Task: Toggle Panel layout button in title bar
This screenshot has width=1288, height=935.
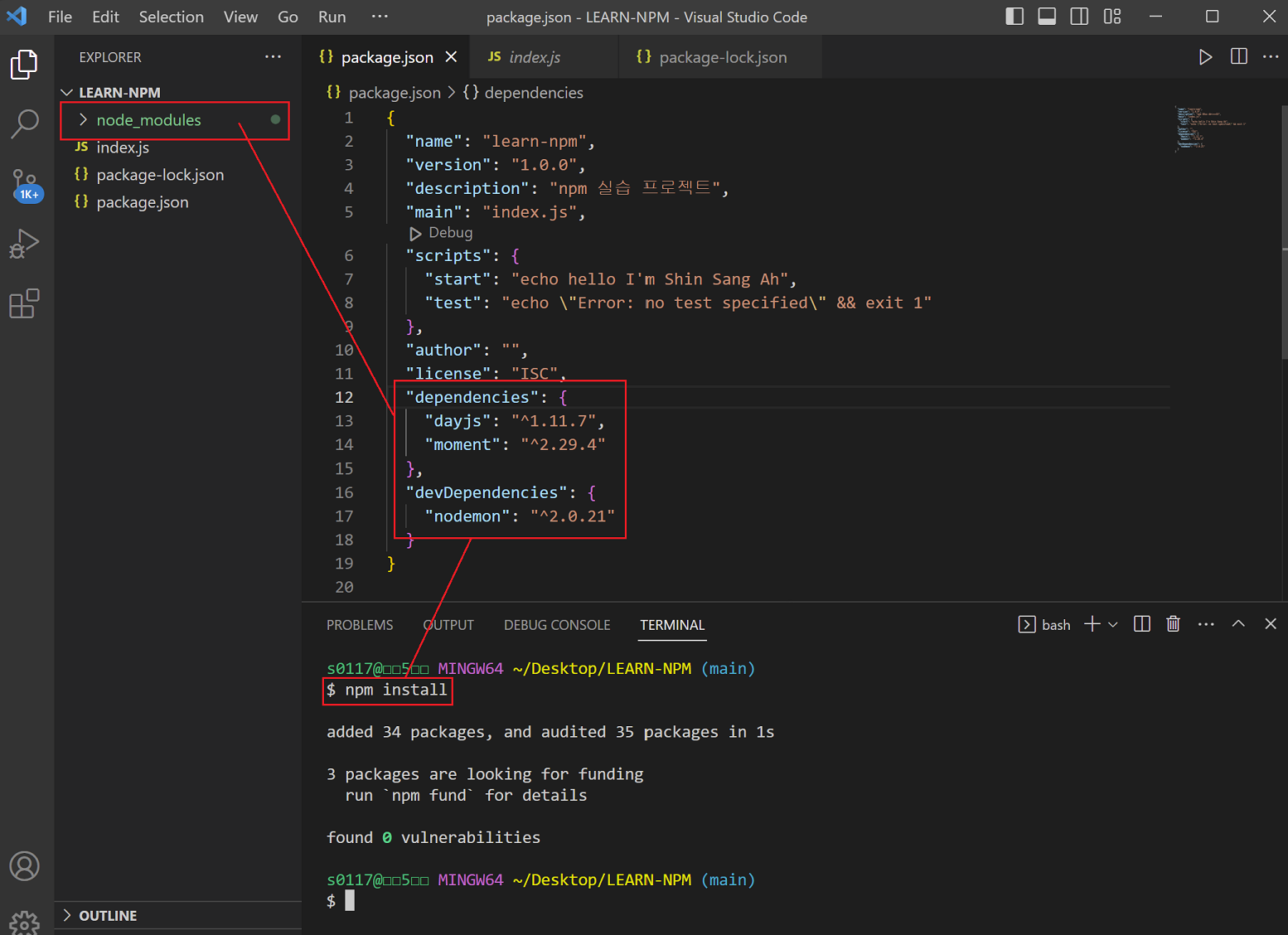Action: click(x=1047, y=17)
